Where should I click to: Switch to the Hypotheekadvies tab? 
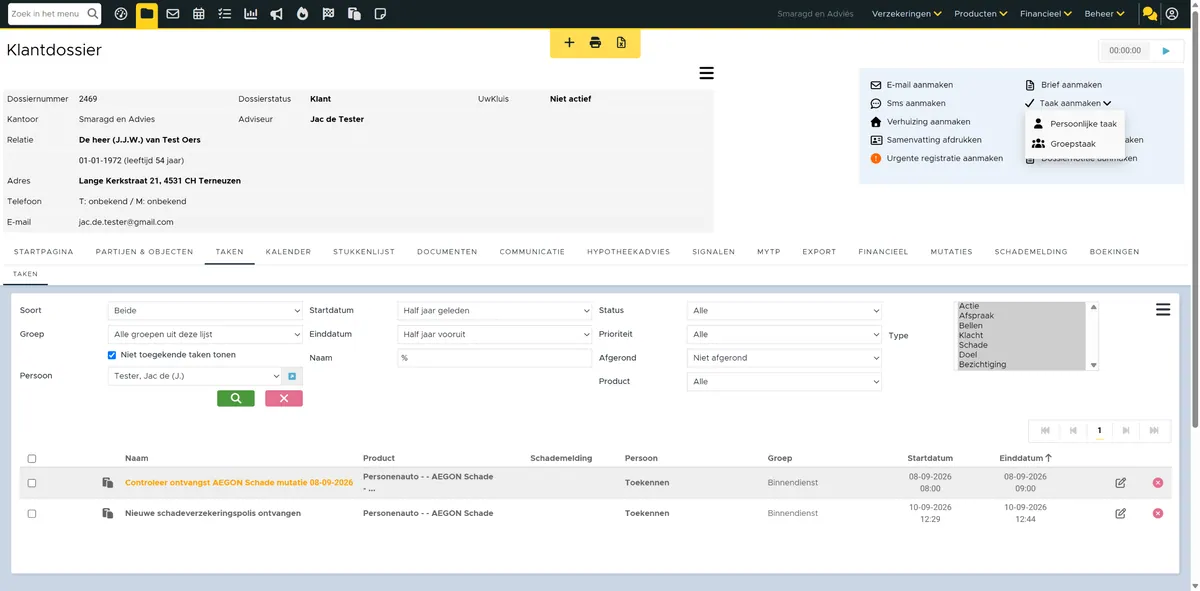point(629,252)
